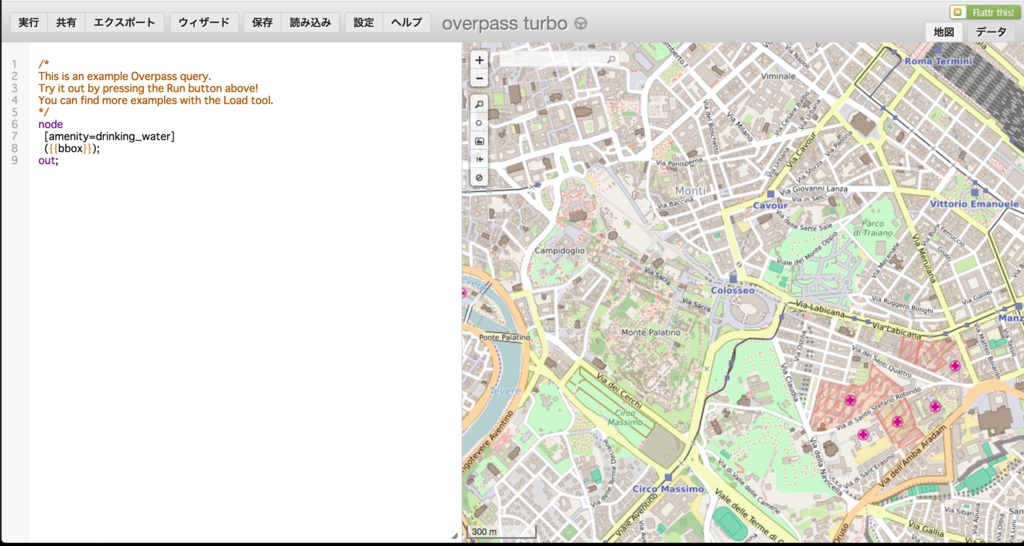Run the query with 実行 button
The height and width of the screenshot is (546, 1024).
click(28, 22)
